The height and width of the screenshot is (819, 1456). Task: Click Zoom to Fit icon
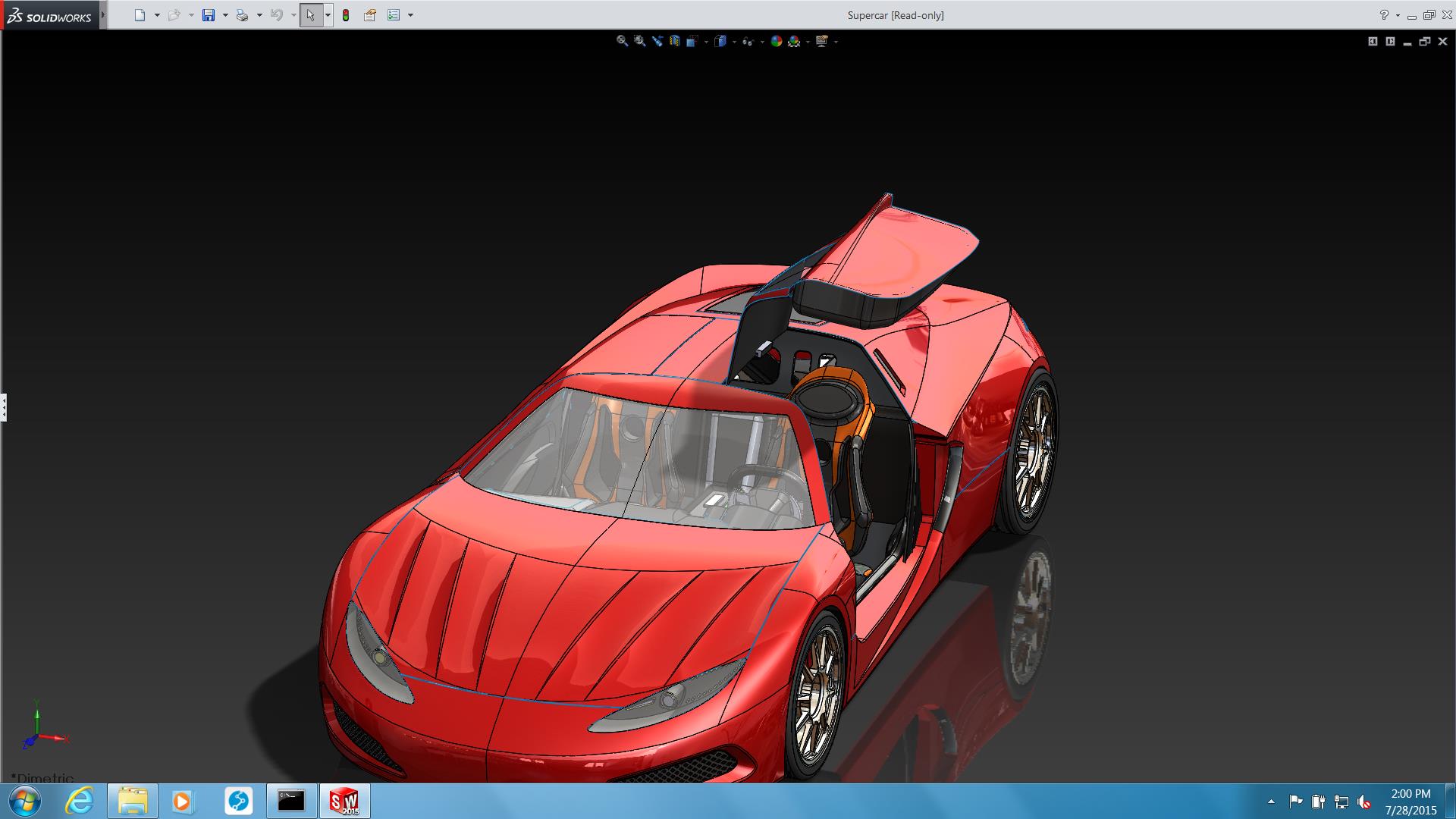pyautogui.click(x=622, y=42)
